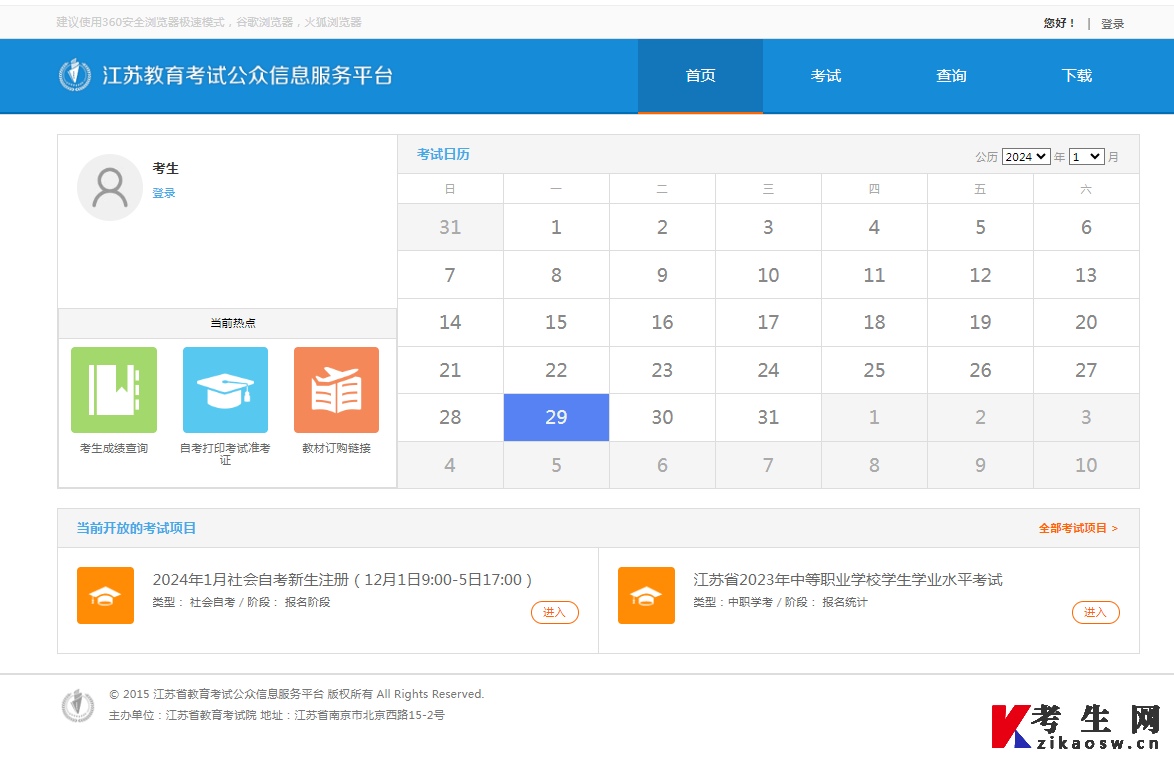Image resolution: width=1174 pixels, height=762 pixels.
Task: Select calendar date 14
Action: [x=450, y=322]
